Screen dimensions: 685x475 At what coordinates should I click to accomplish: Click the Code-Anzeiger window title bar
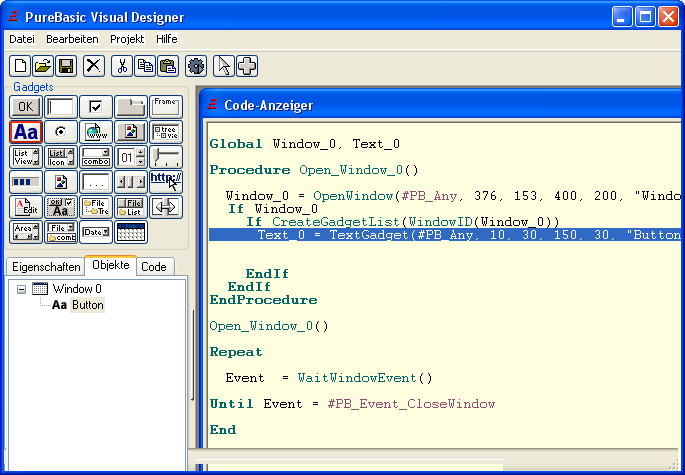tap(441, 105)
